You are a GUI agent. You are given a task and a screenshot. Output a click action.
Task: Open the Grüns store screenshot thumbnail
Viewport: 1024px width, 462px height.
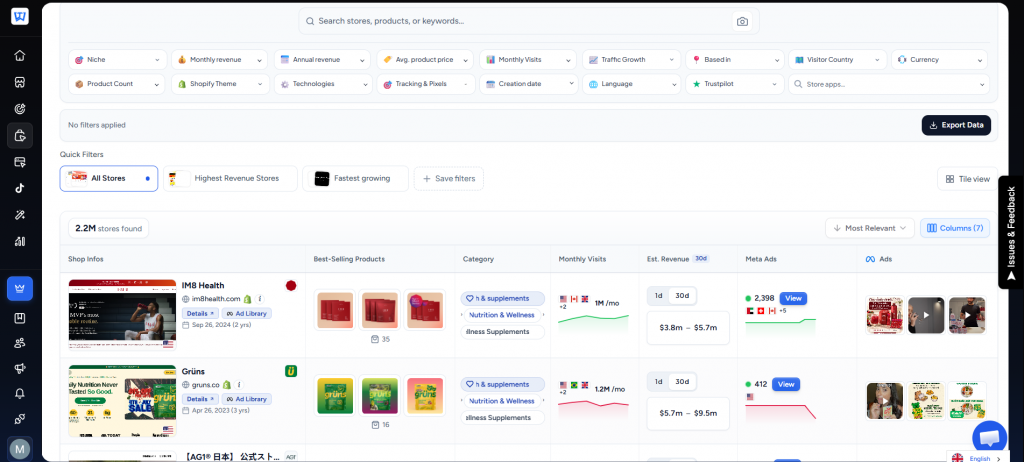pos(122,401)
